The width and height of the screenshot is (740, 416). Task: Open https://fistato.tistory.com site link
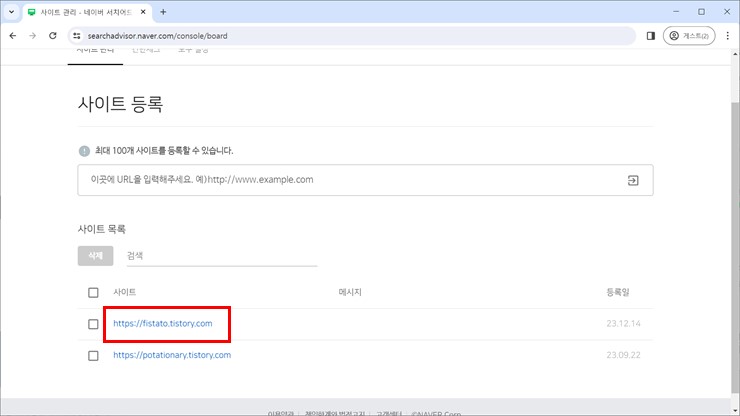[163, 323]
